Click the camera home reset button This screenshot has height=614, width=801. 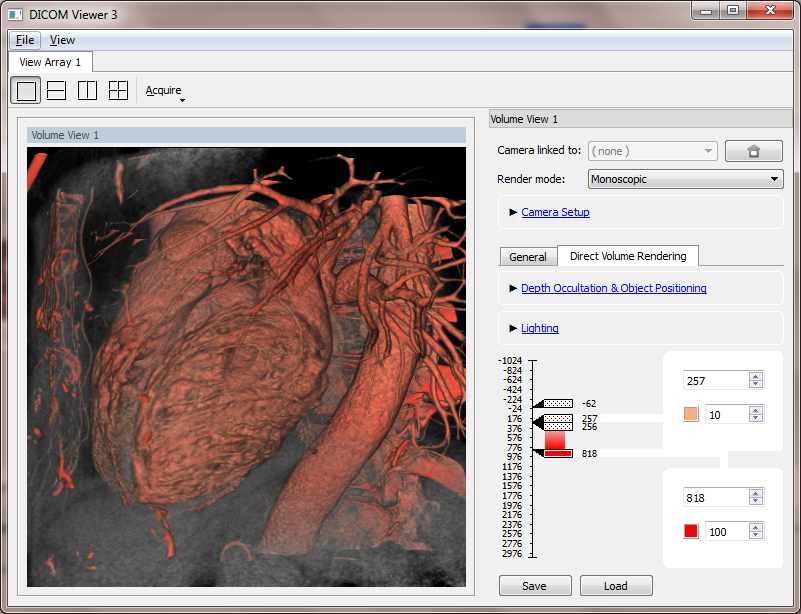(x=753, y=151)
